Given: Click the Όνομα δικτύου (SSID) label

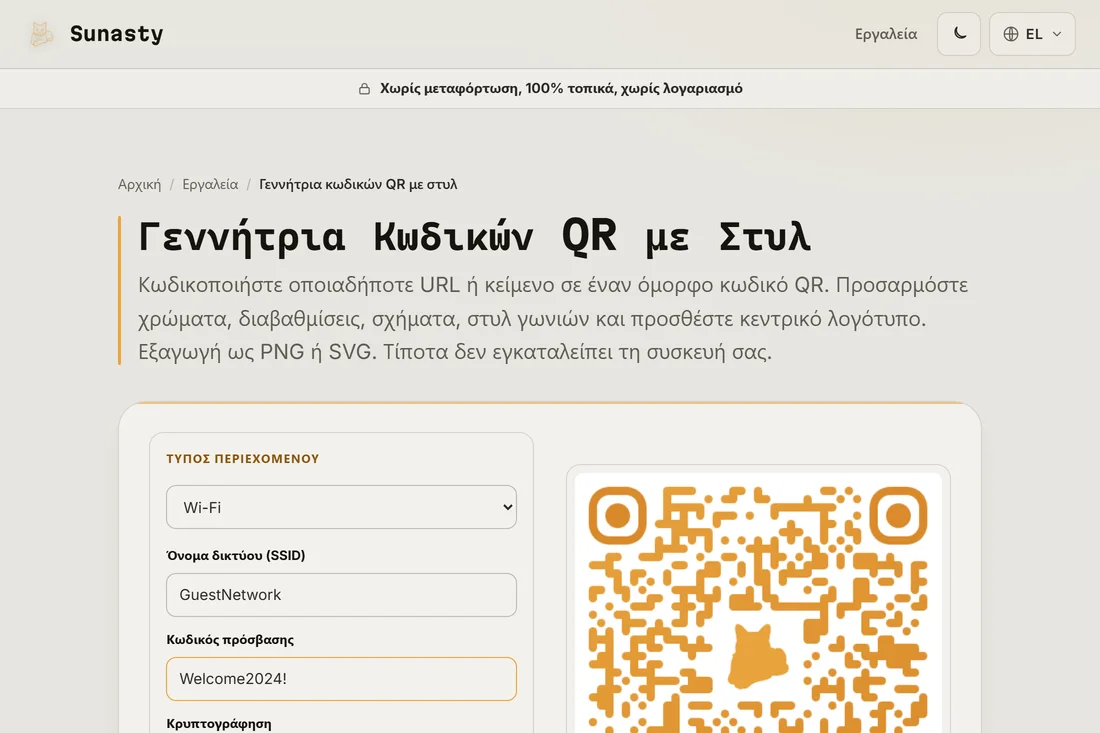Looking at the screenshot, I should [x=236, y=556].
